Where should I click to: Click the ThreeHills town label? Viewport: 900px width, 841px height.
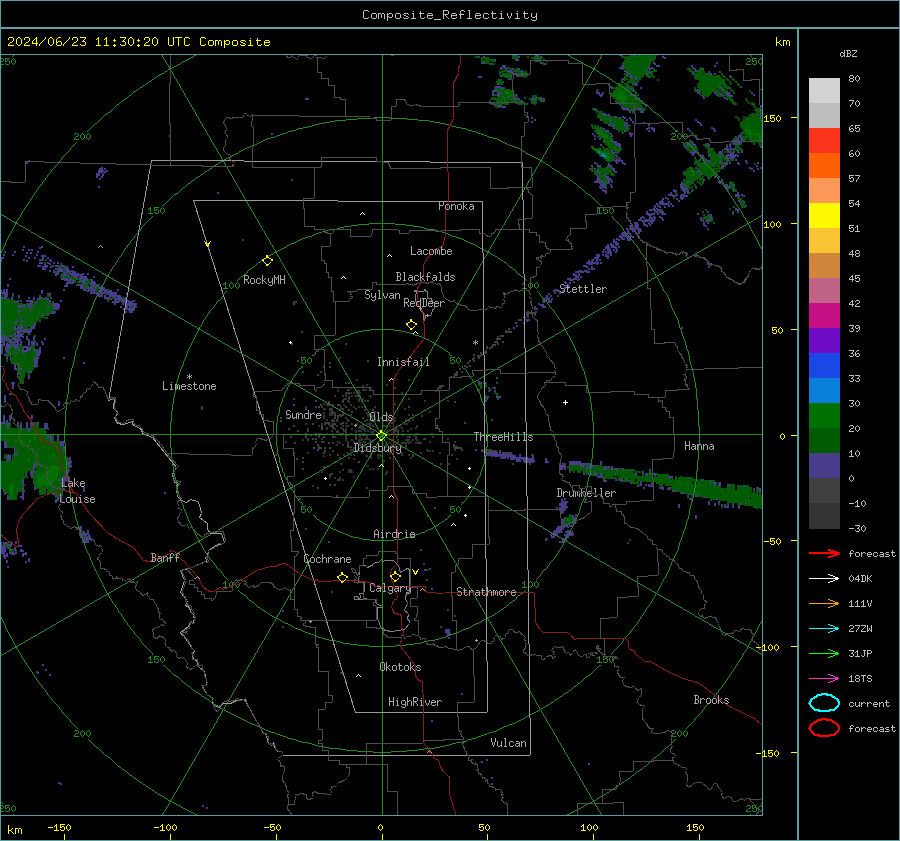coord(503,437)
